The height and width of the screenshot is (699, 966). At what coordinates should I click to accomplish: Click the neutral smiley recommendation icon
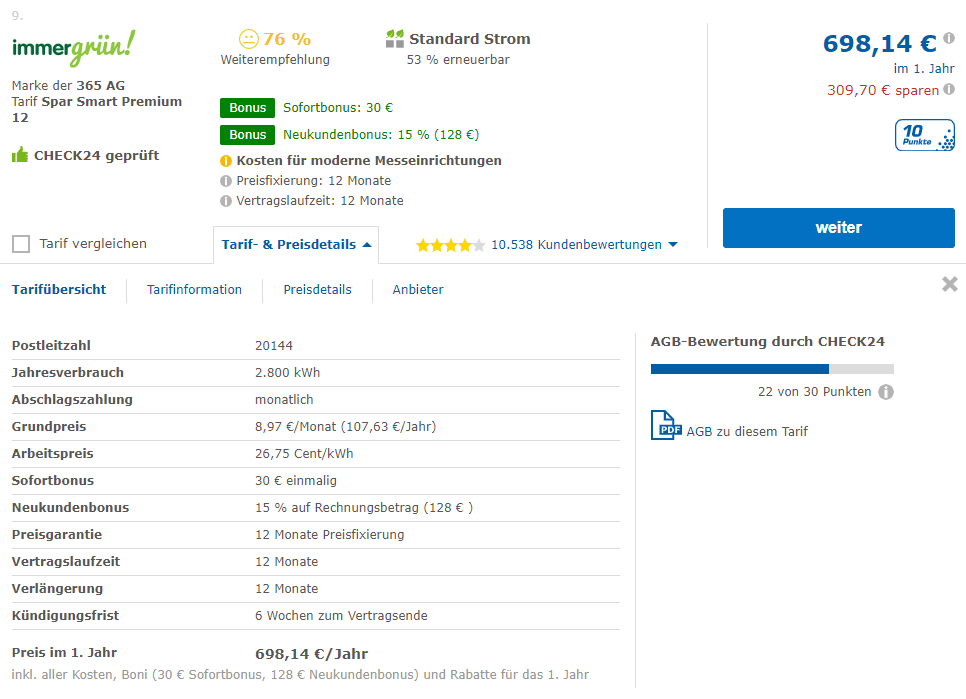pos(249,39)
